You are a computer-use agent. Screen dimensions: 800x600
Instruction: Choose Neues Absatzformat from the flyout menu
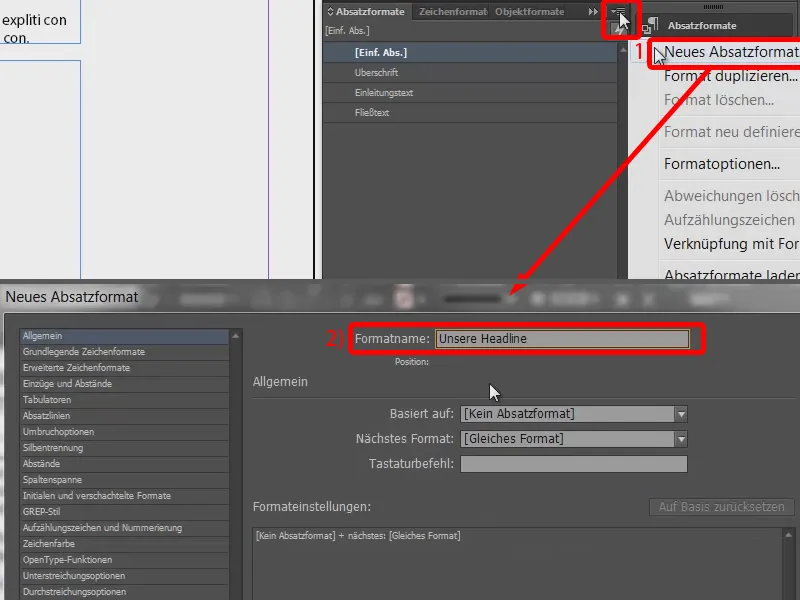pos(731,52)
